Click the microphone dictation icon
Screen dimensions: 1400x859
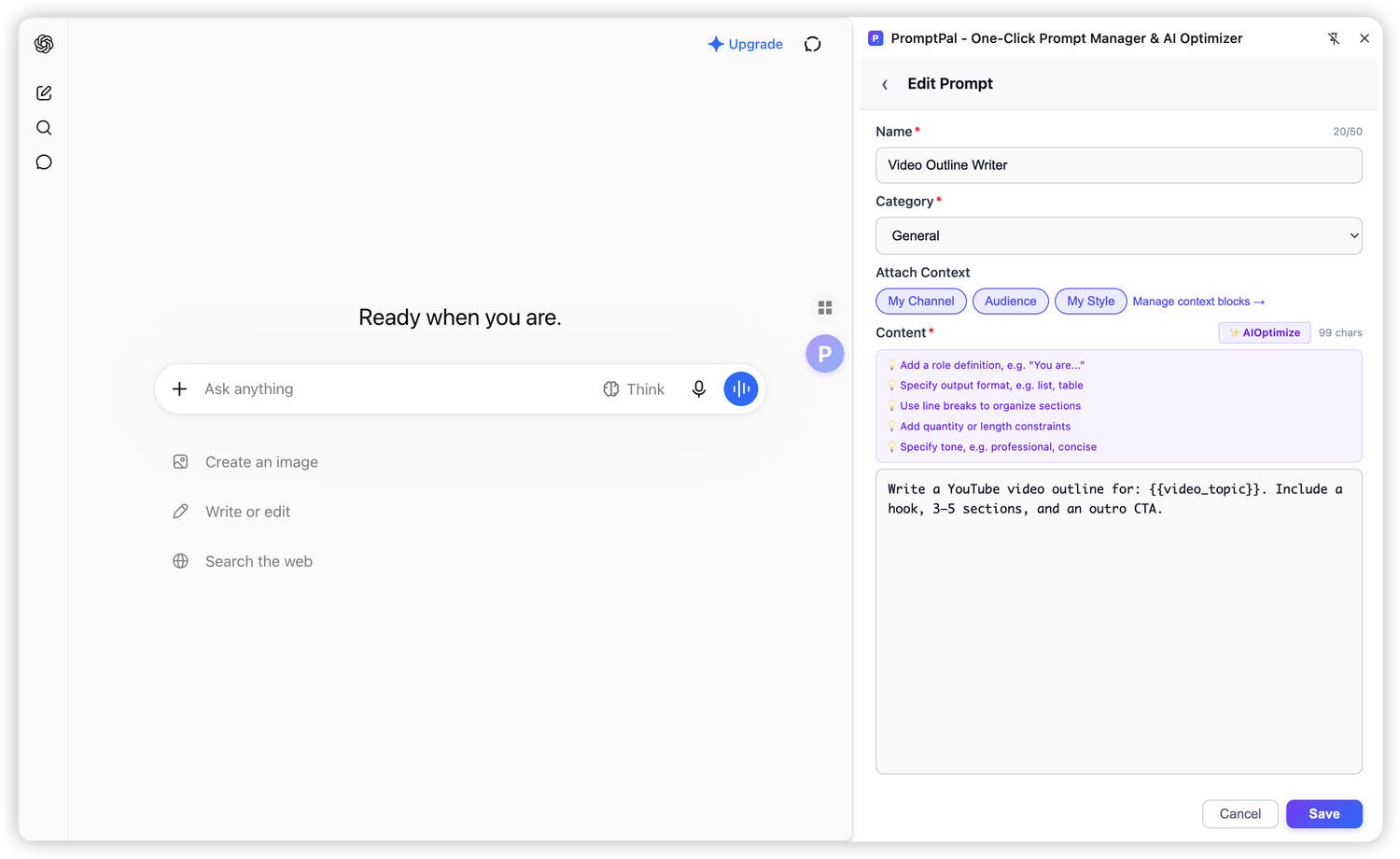[699, 389]
